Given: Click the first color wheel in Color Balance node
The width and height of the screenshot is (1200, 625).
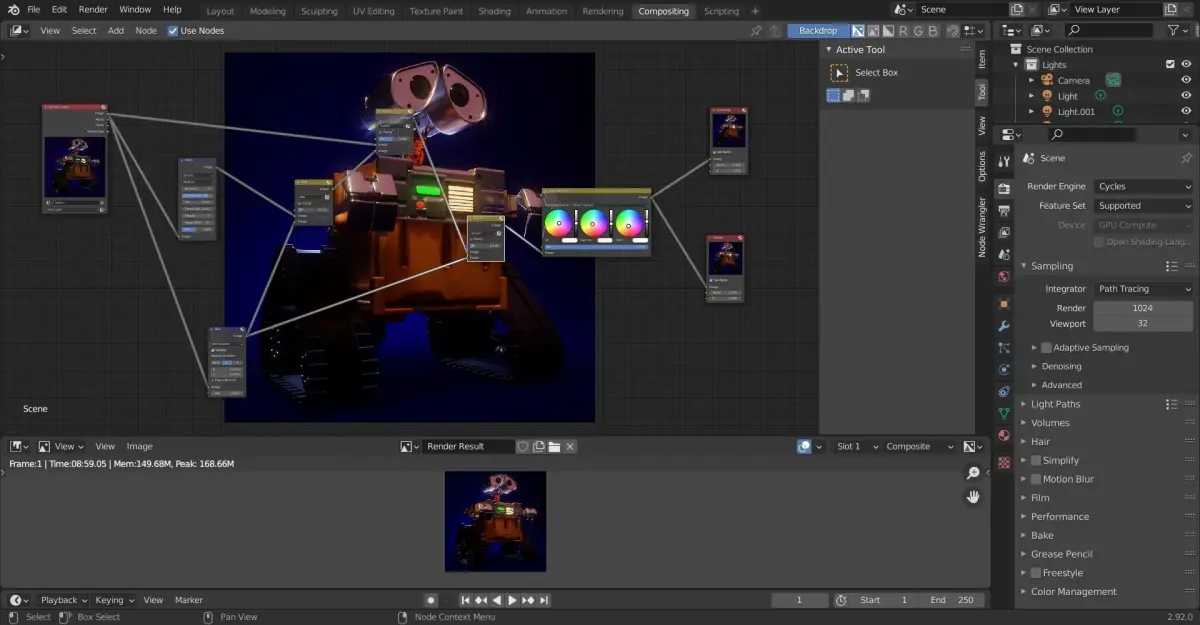Looking at the screenshot, I should (x=560, y=223).
